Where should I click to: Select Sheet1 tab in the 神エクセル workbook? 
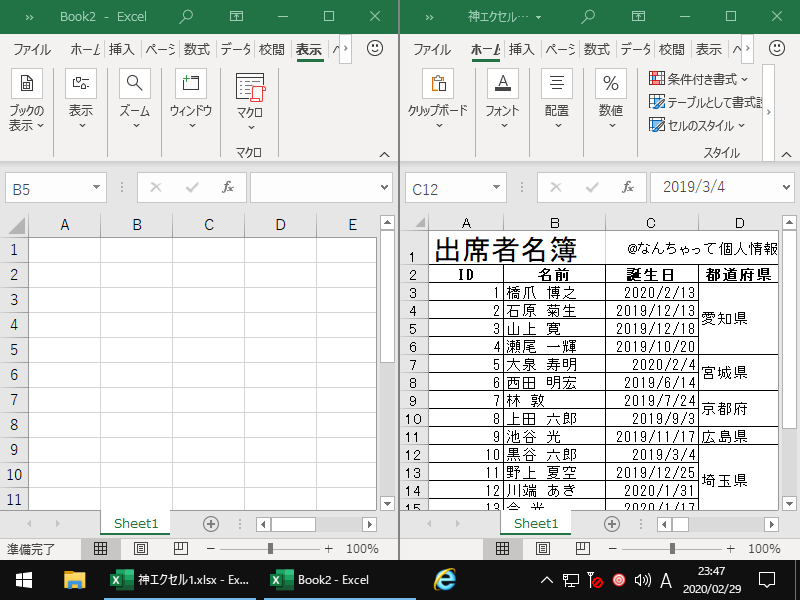click(536, 523)
